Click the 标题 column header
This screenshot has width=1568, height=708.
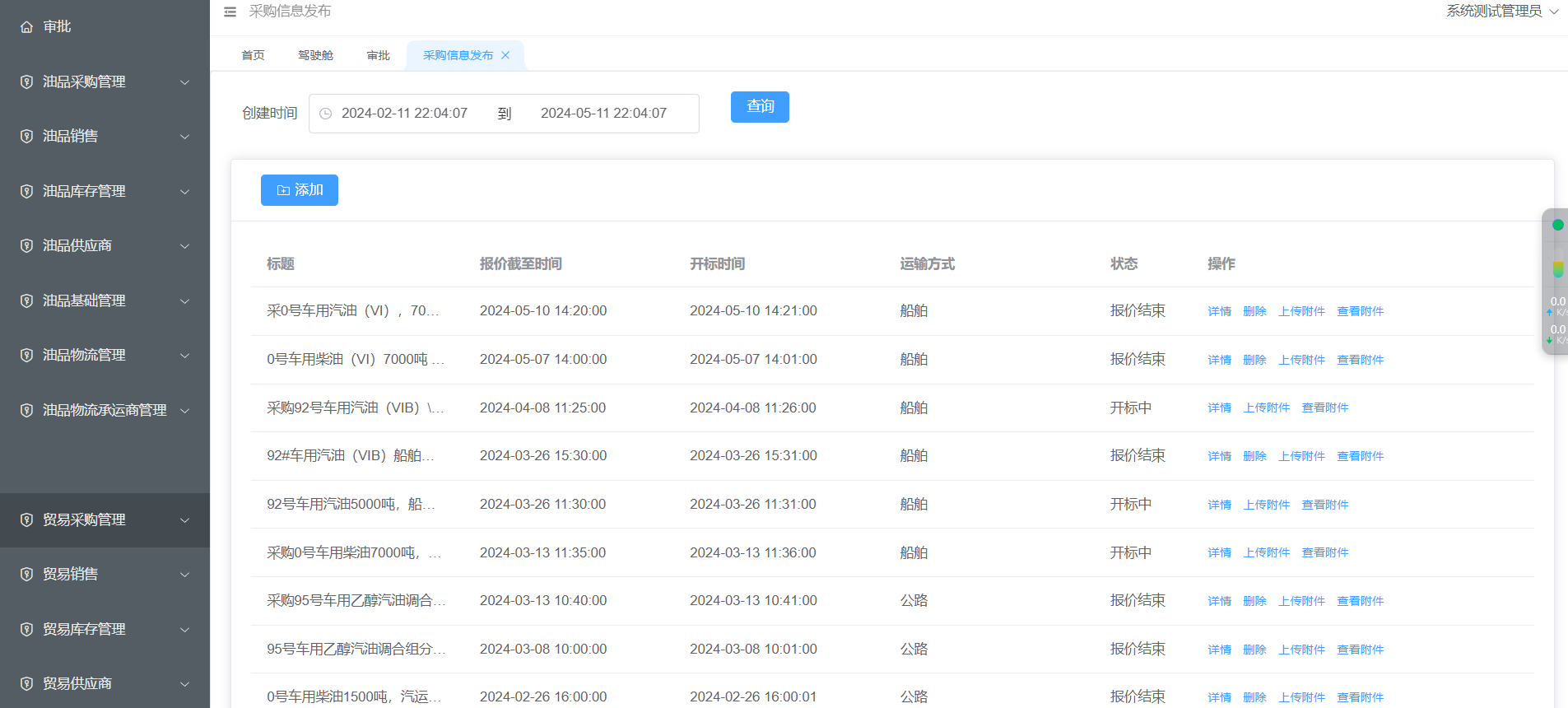280,263
